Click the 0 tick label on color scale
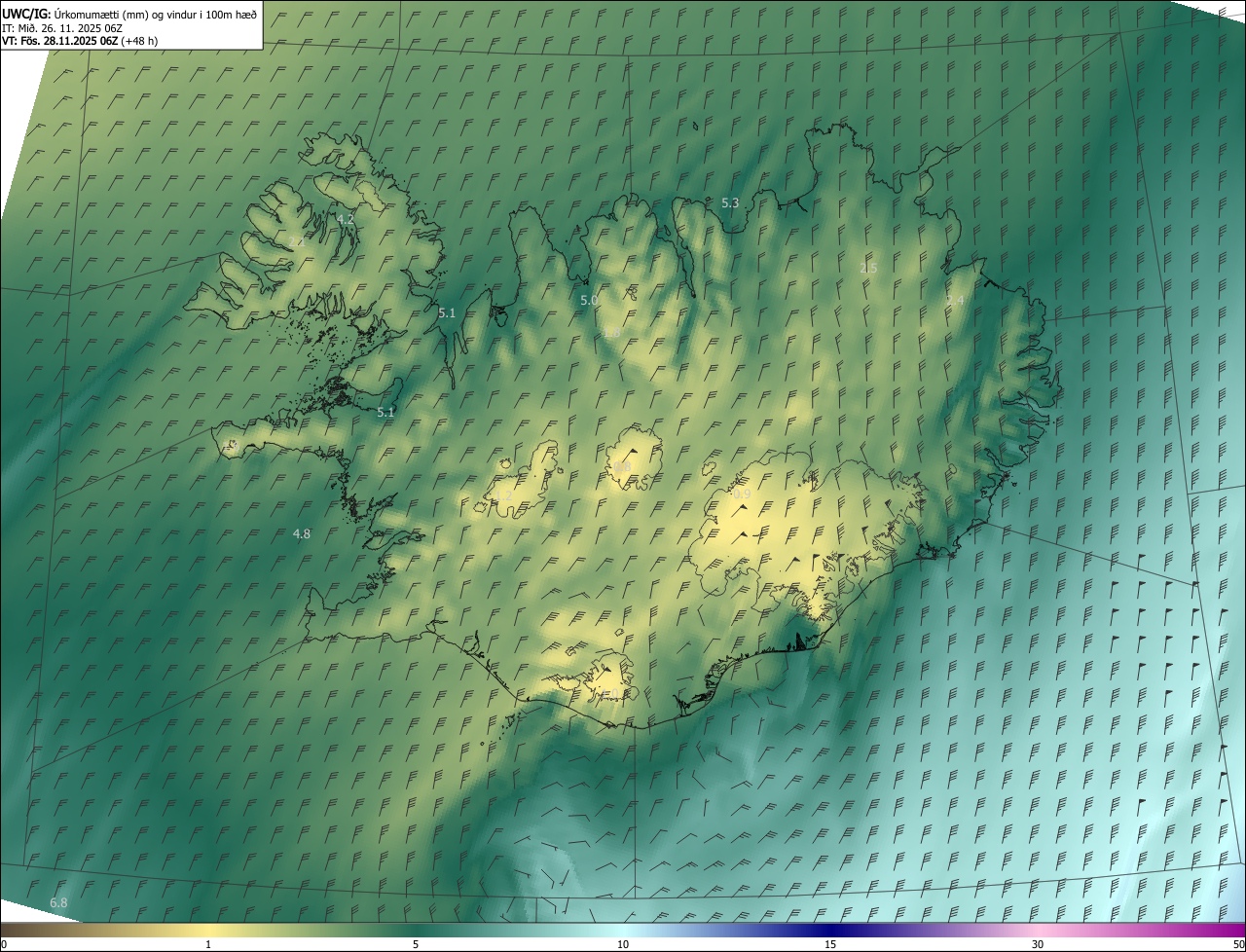This screenshot has width=1246, height=952. [x=4, y=944]
